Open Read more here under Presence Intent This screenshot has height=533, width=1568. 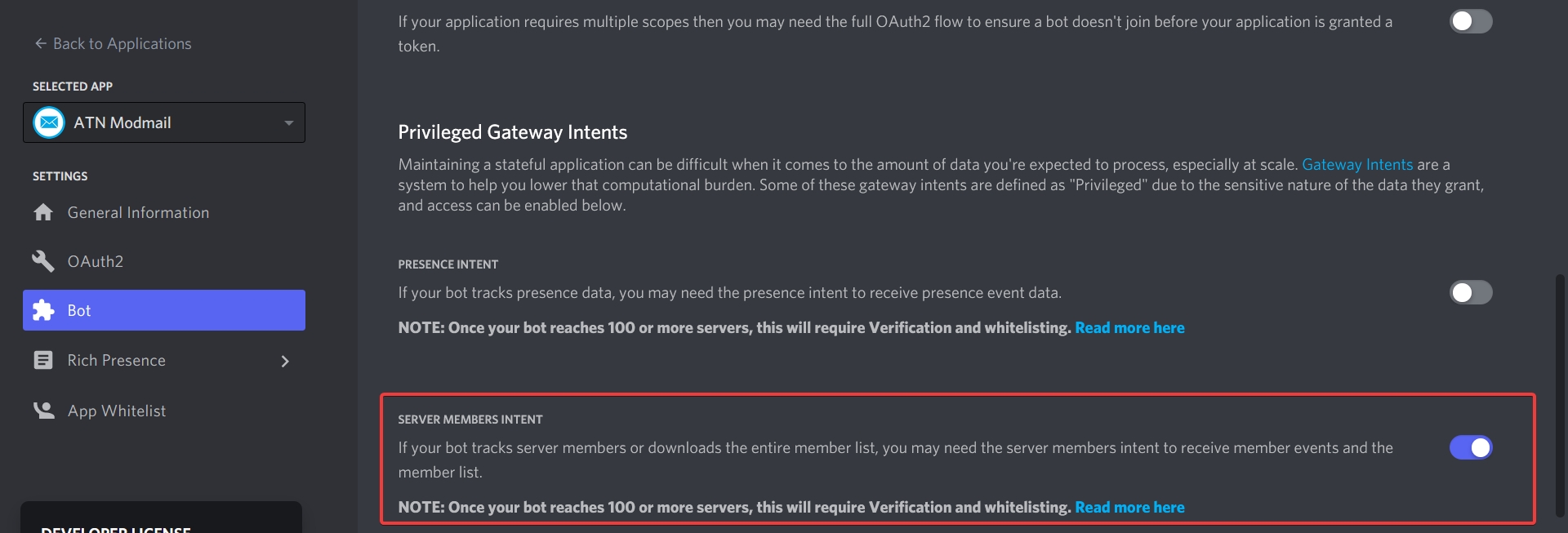coord(1129,328)
